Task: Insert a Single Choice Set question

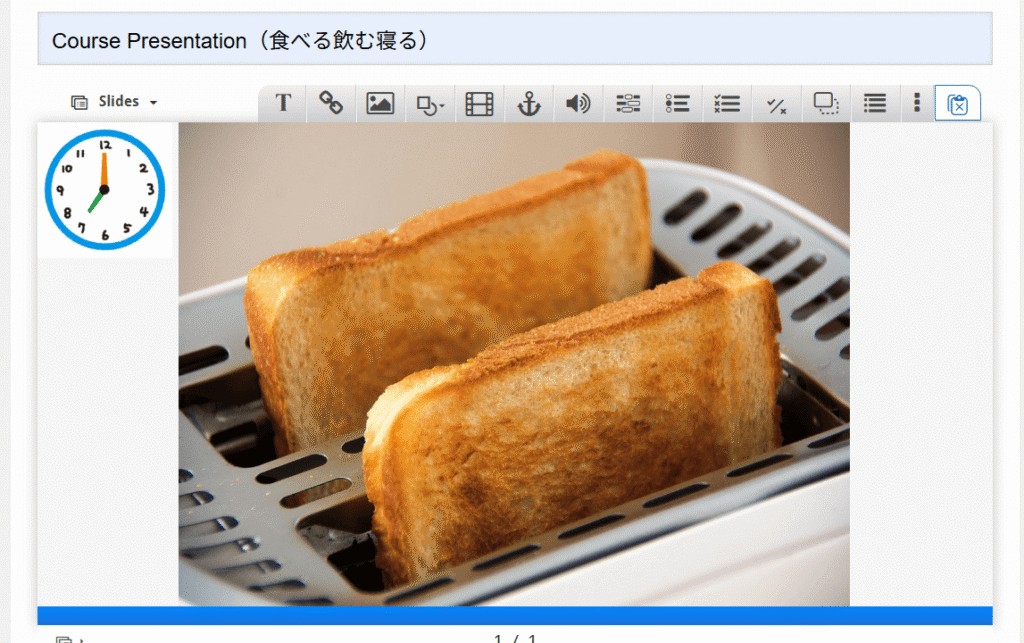Action: click(x=678, y=103)
